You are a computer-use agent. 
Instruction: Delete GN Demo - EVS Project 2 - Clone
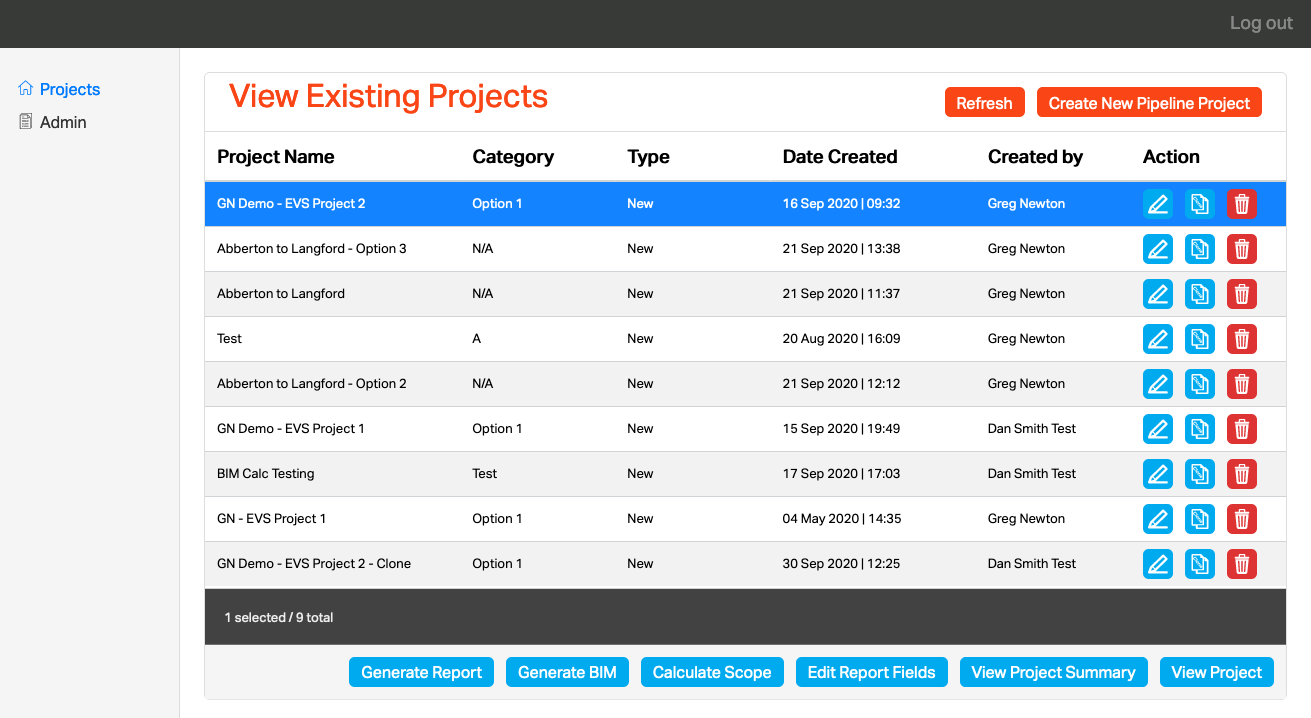coord(1242,564)
